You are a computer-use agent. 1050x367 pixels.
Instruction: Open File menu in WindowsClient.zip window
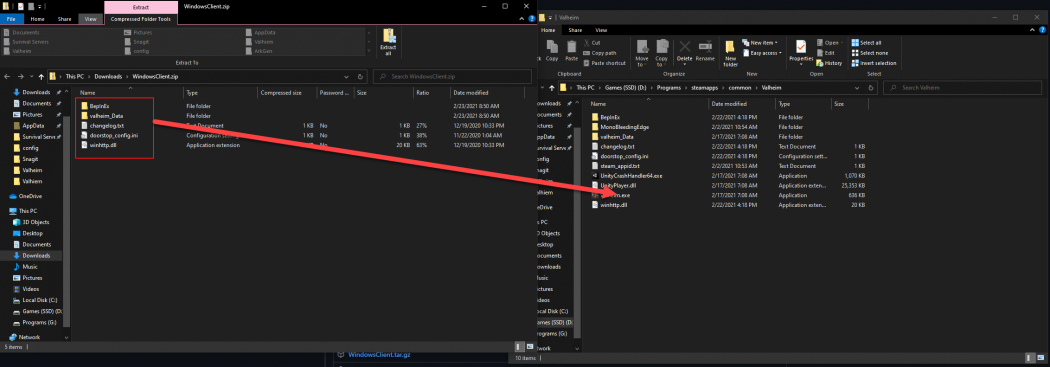tap(10, 19)
